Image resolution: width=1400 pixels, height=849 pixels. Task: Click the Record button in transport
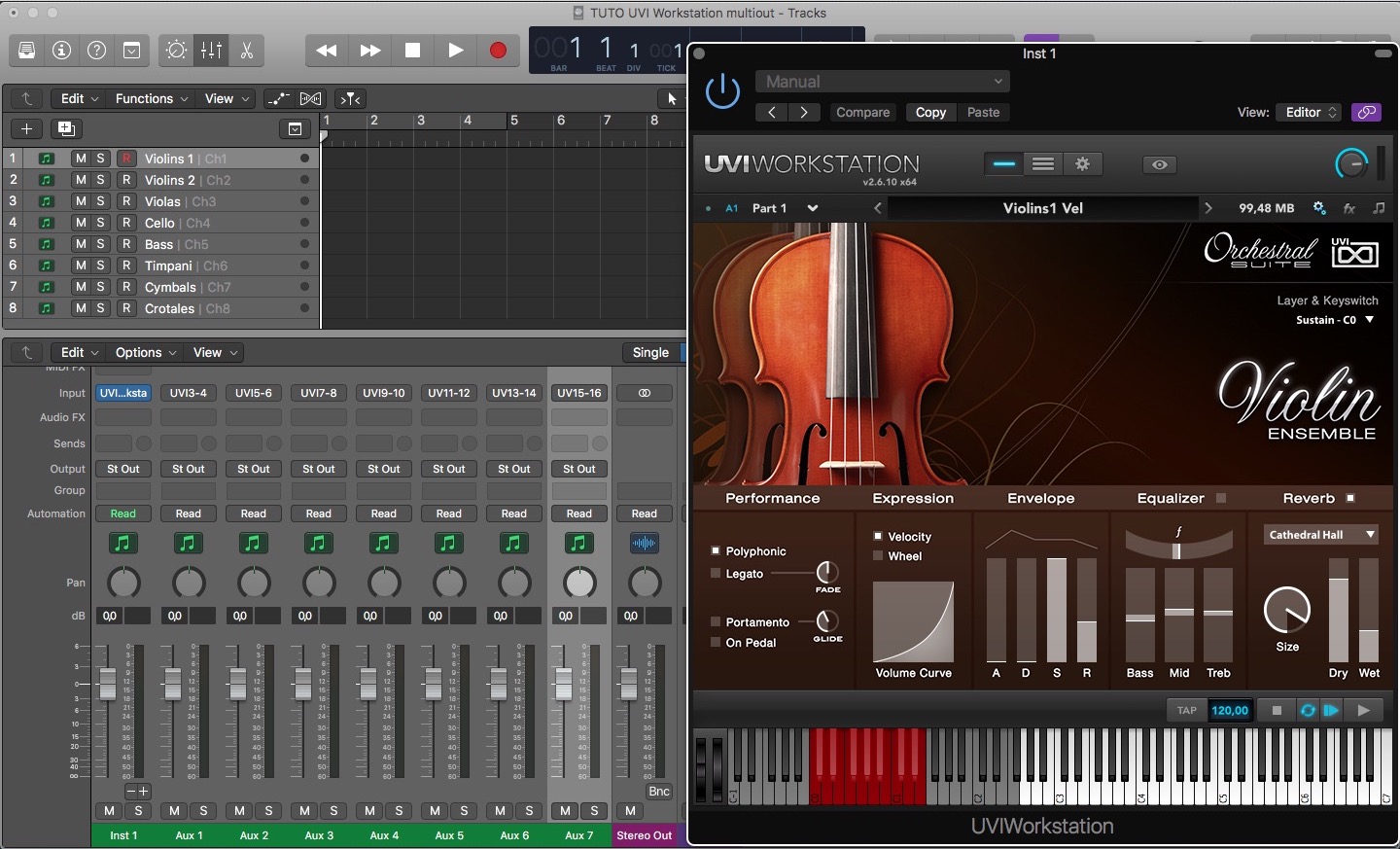[498, 51]
